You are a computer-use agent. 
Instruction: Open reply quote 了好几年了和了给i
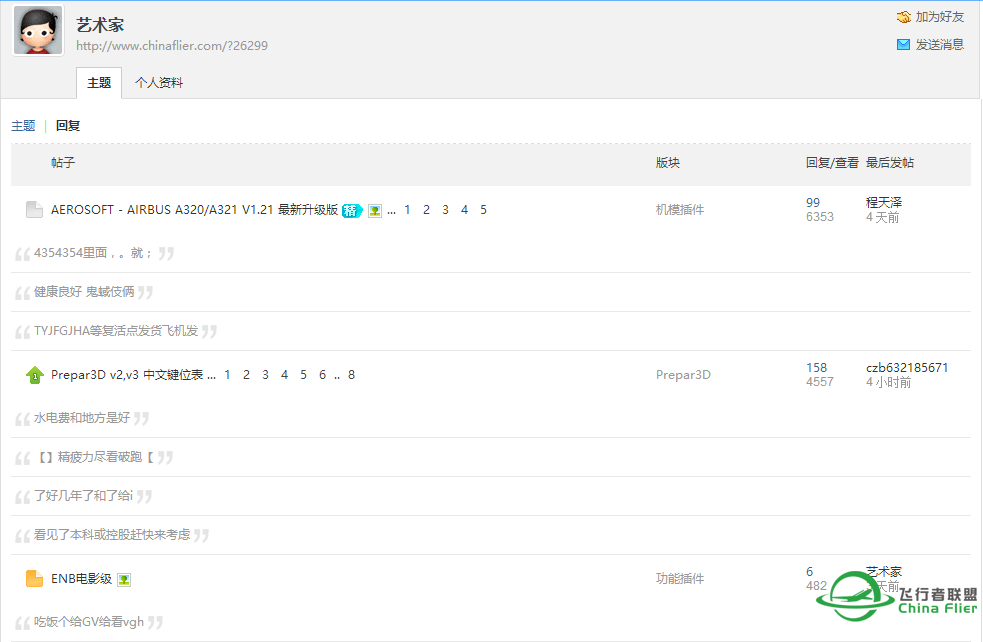point(83,496)
